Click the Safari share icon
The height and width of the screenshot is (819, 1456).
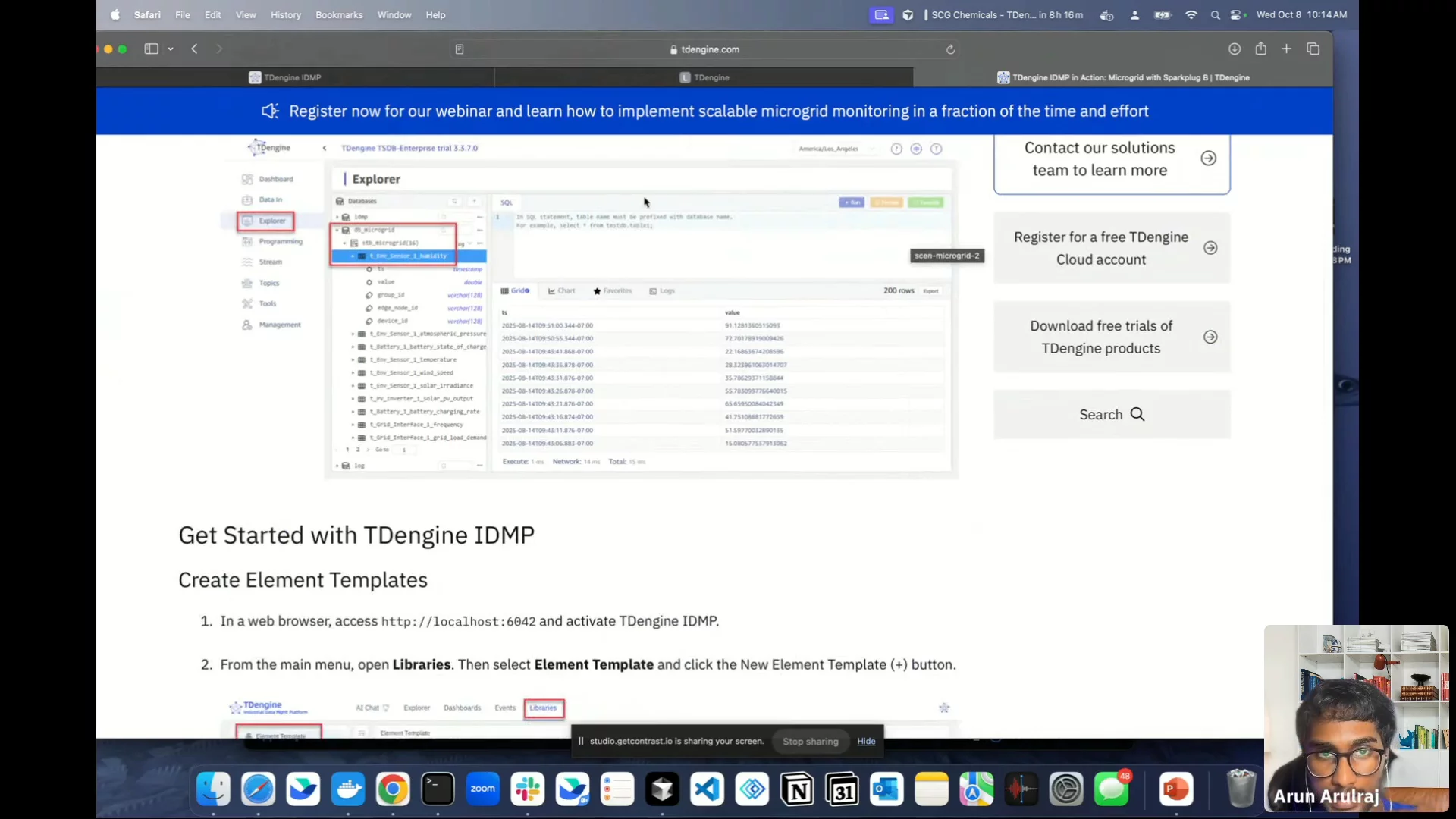1260,49
